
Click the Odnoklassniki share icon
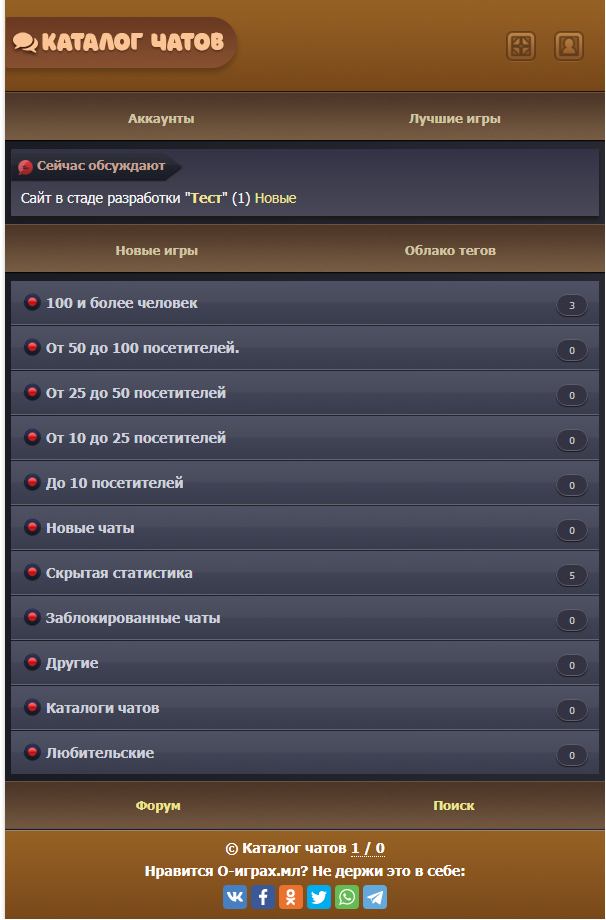[291, 897]
